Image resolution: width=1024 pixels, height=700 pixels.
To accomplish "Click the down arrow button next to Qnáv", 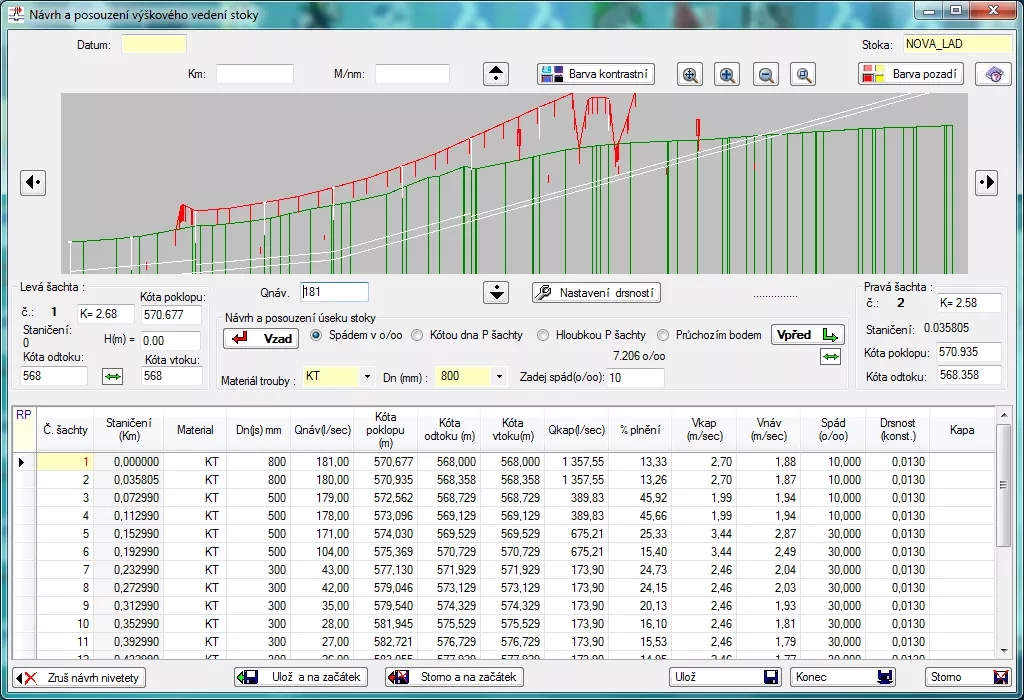I will tap(497, 292).
